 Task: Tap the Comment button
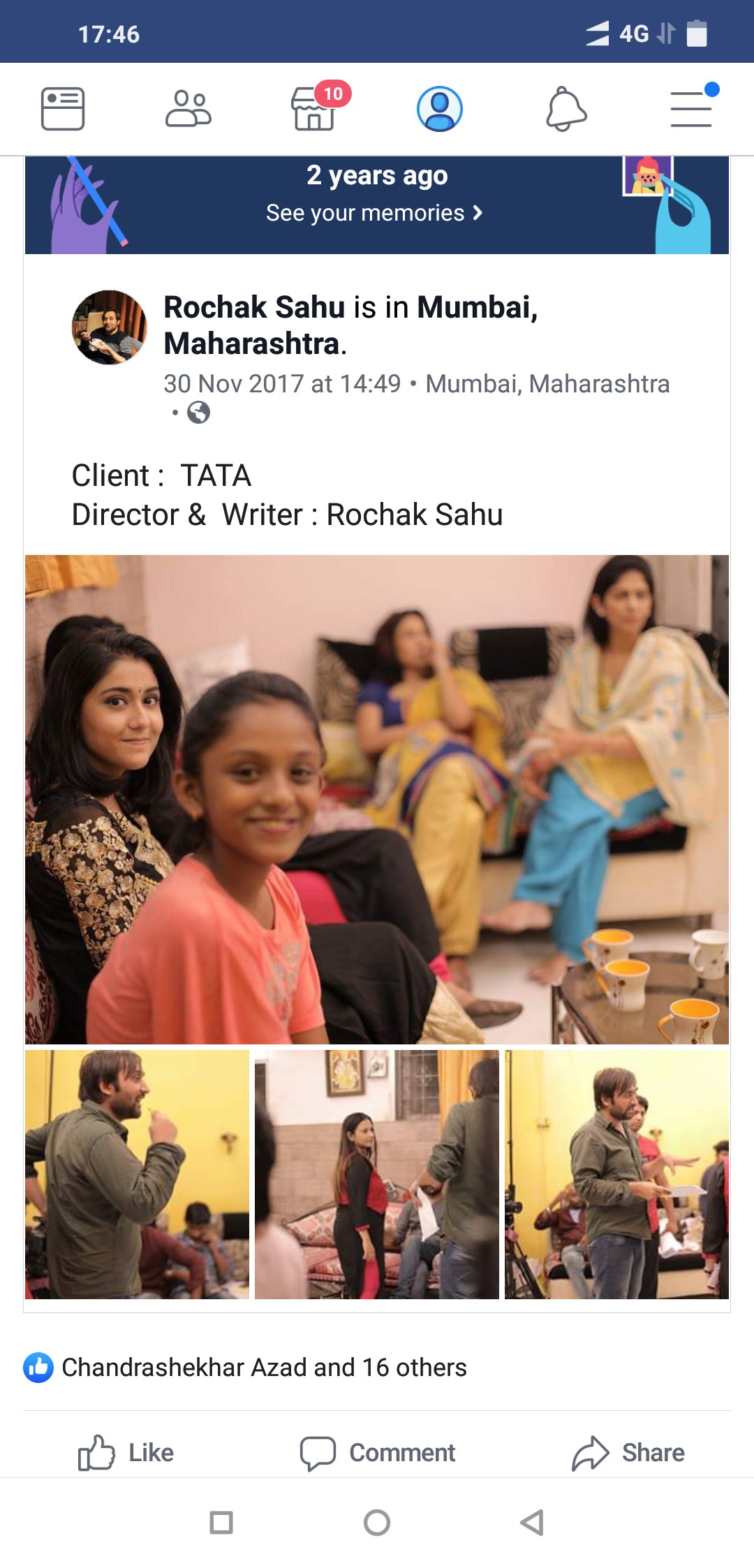click(378, 1453)
